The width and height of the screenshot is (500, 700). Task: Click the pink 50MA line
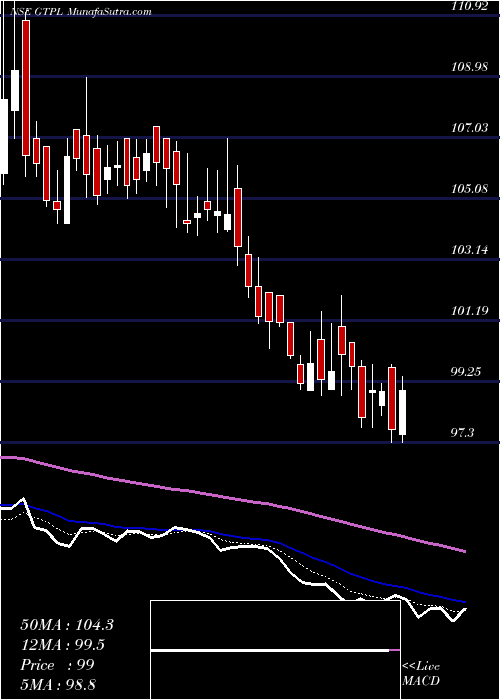[232, 497]
